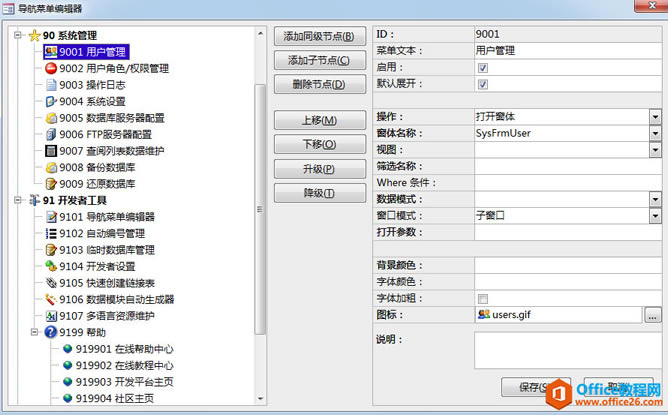
Task: Select the 9105 快速创建链接表 tree row
Action: pos(107,283)
